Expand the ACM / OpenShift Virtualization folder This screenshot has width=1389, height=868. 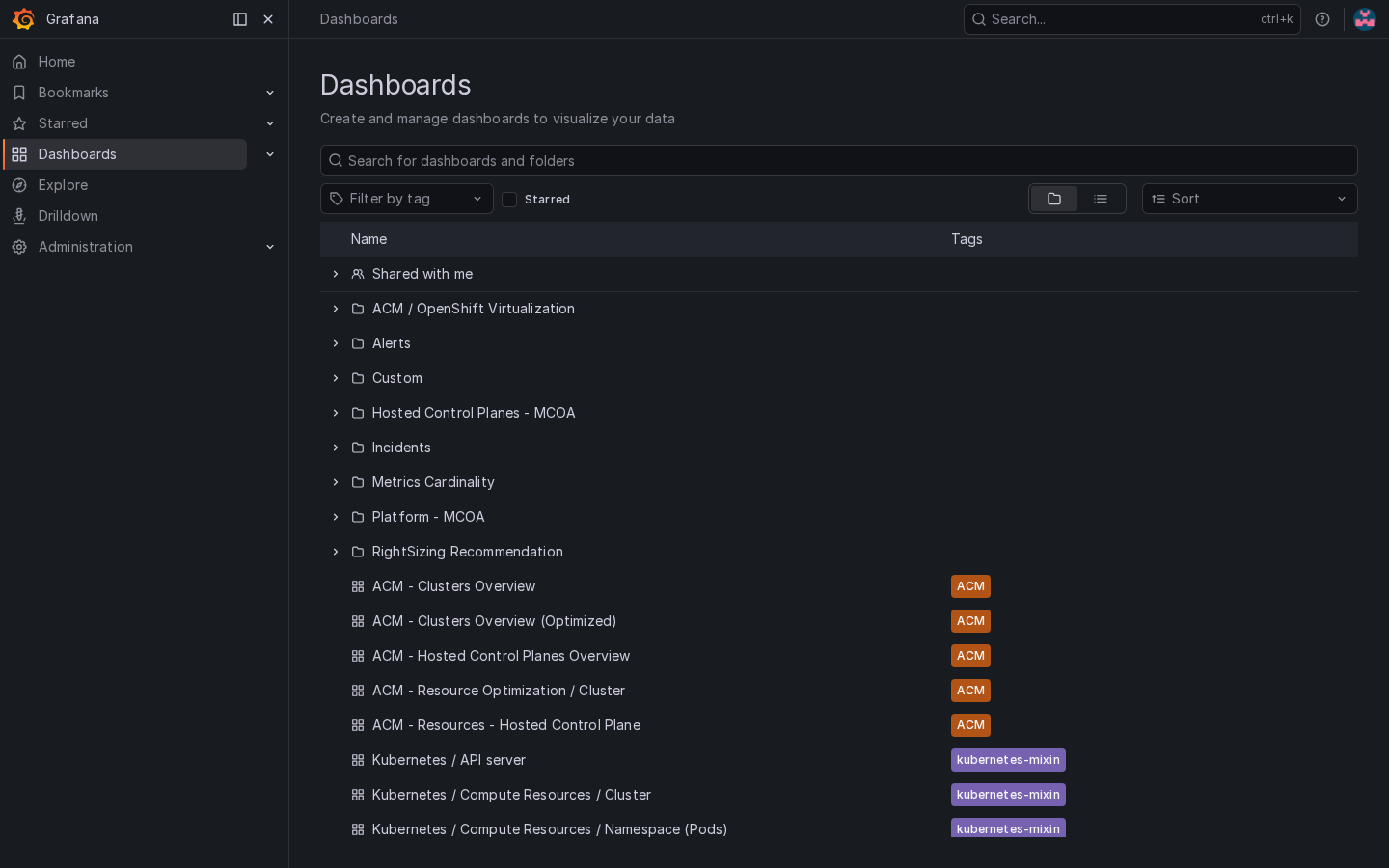(x=336, y=309)
